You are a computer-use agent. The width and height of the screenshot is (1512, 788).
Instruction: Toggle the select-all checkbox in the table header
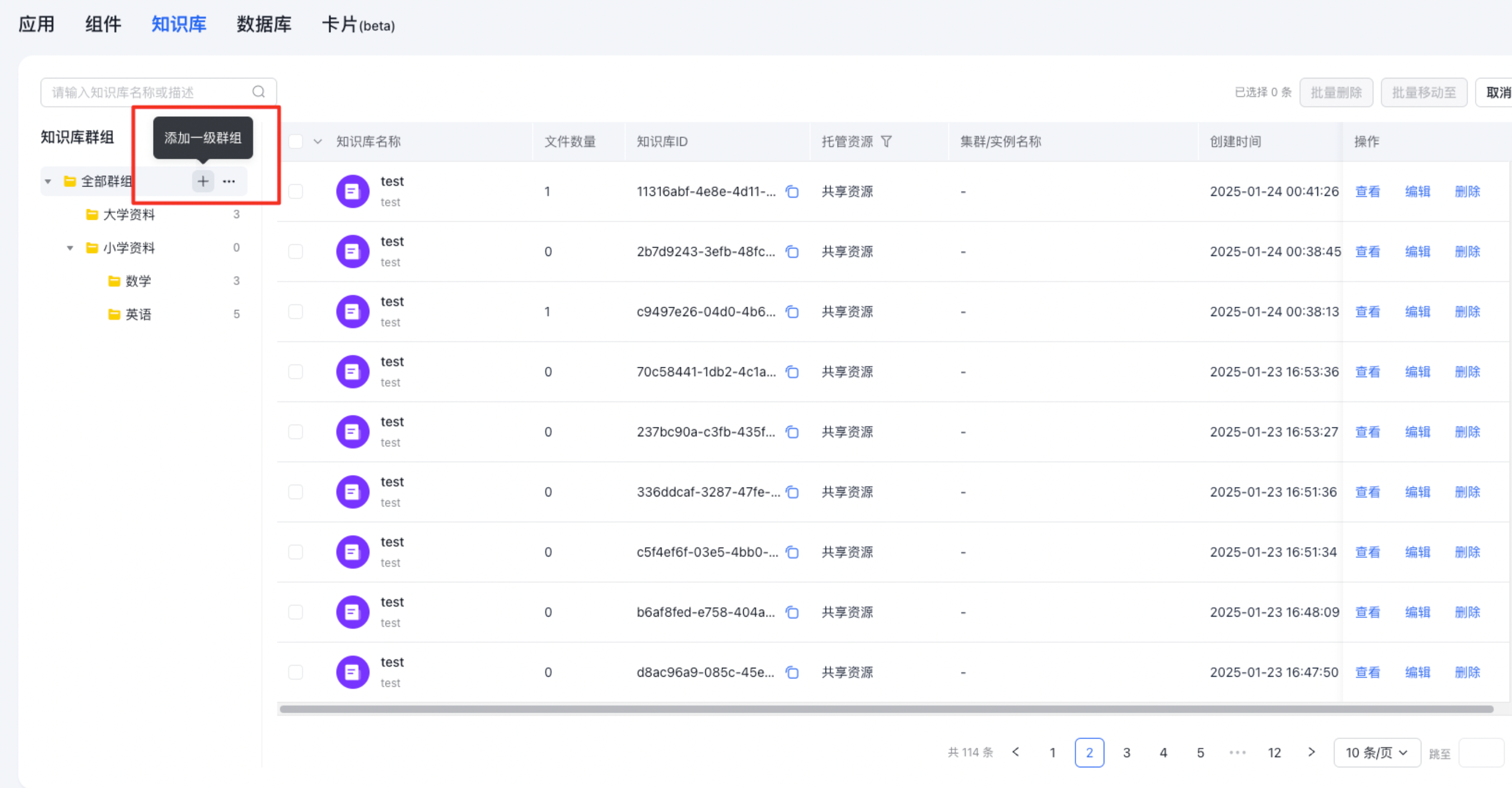(x=295, y=141)
